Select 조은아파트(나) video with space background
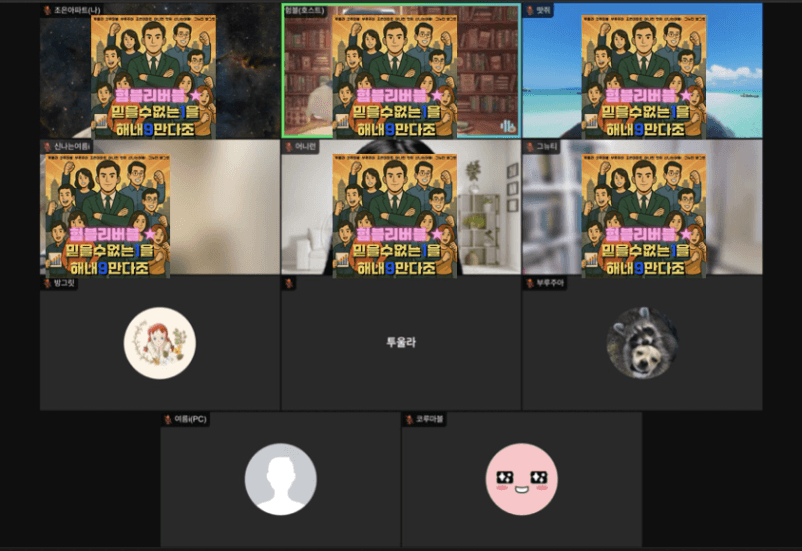The height and width of the screenshot is (551, 802). tap(160, 71)
